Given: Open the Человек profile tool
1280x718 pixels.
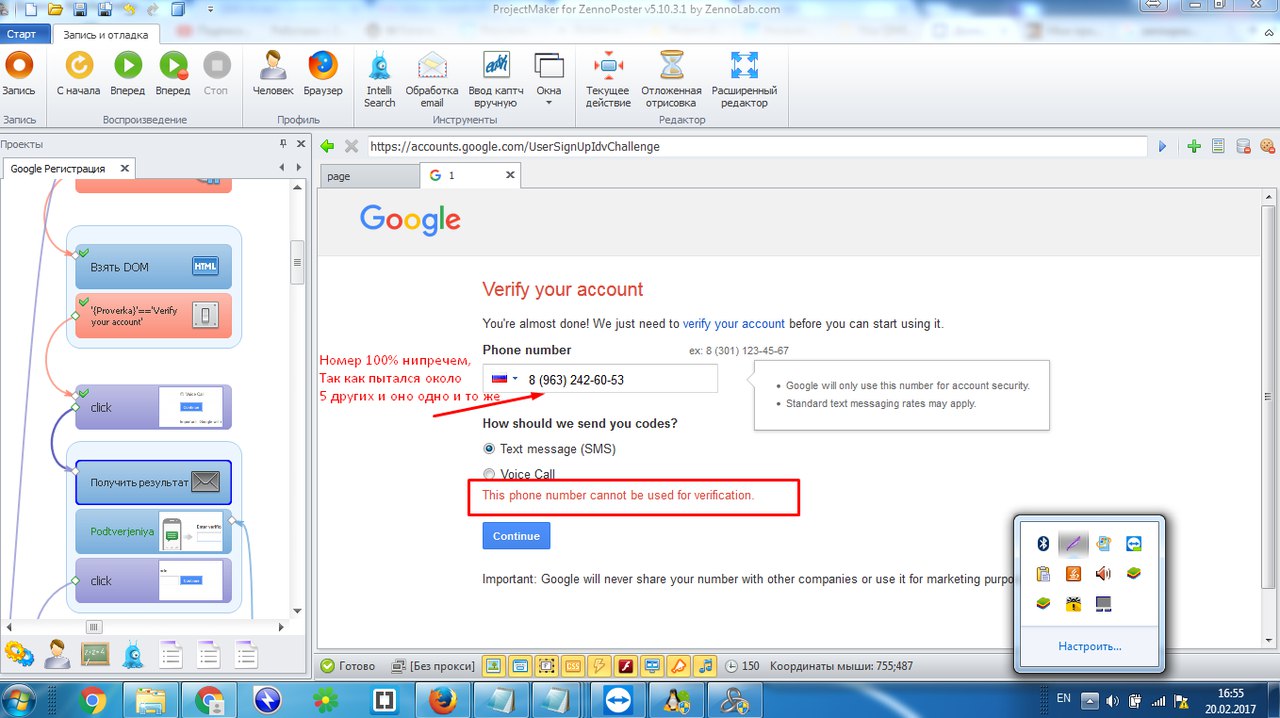Looking at the screenshot, I should [x=273, y=75].
